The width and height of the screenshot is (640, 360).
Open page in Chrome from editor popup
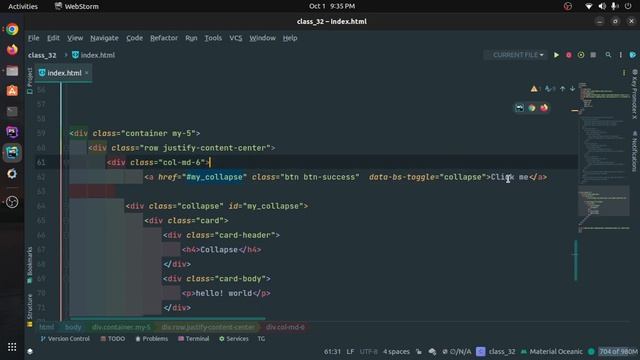[531, 108]
